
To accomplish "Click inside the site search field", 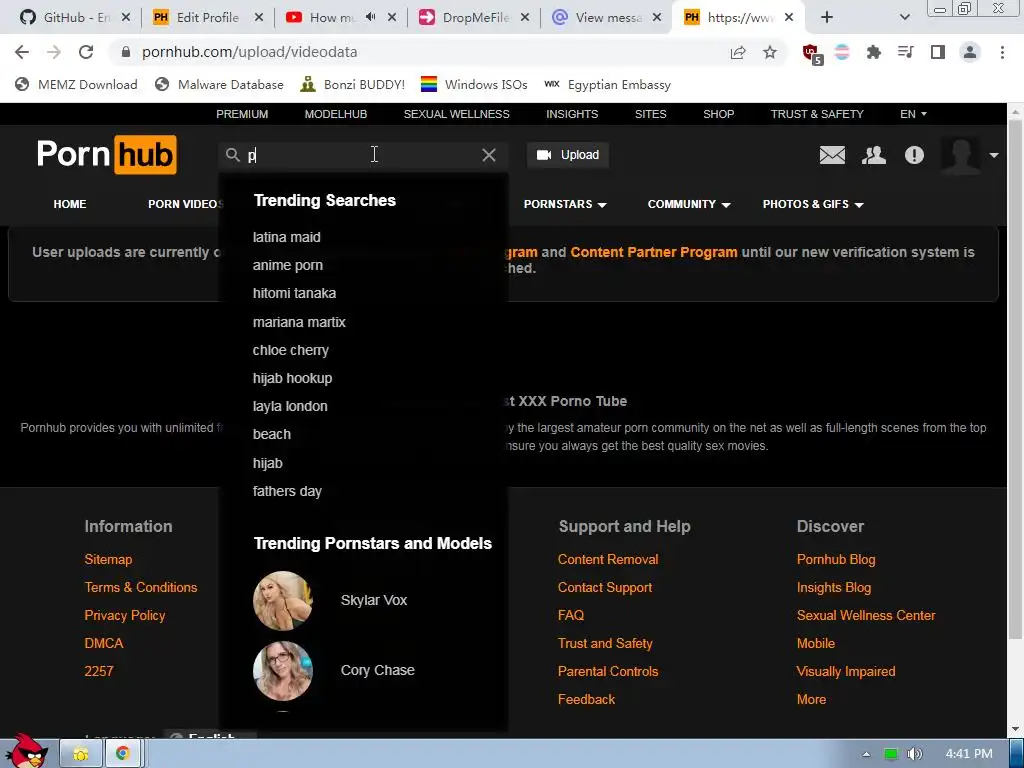I will [x=362, y=155].
